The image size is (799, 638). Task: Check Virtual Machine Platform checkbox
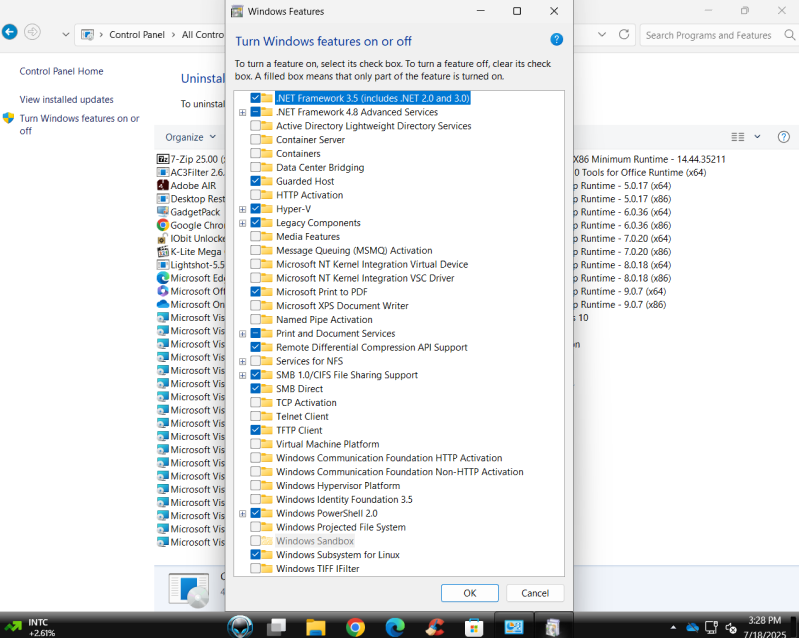tap(255, 443)
